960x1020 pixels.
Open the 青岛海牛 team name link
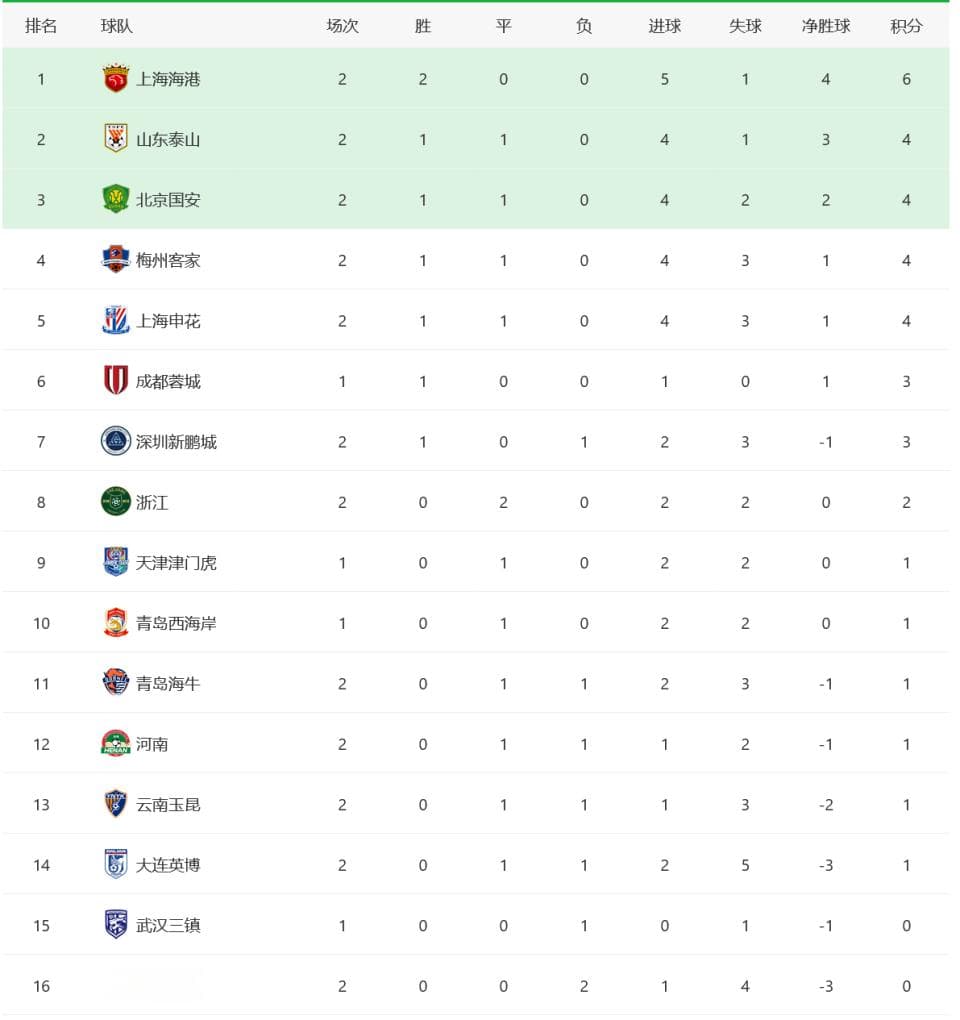coord(168,684)
